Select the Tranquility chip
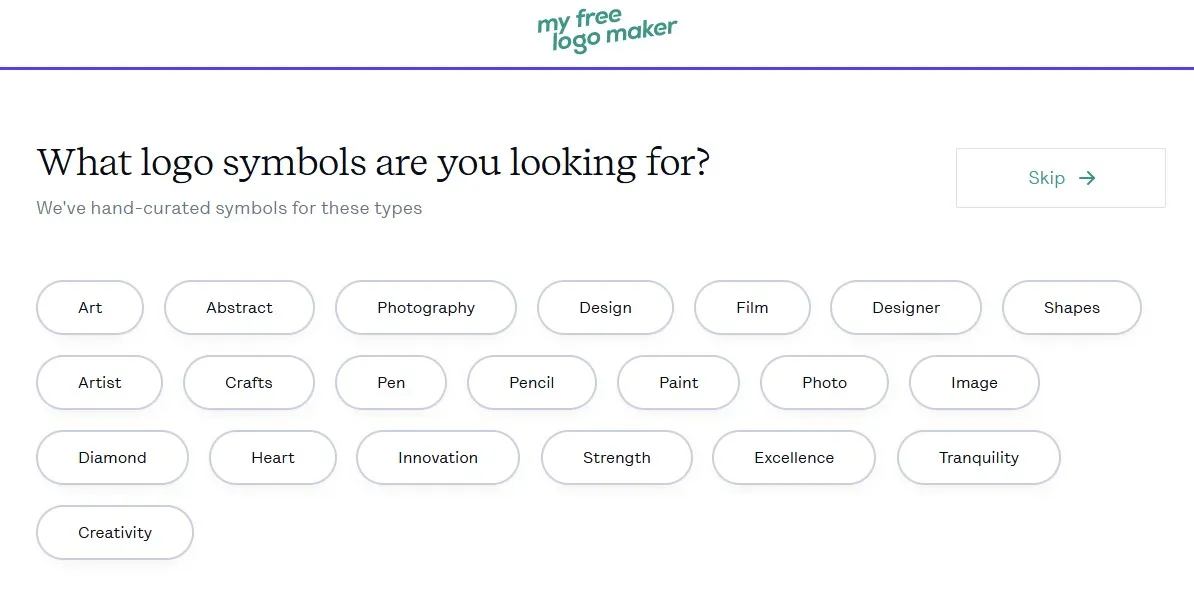This screenshot has width=1194, height=611. [979, 458]
